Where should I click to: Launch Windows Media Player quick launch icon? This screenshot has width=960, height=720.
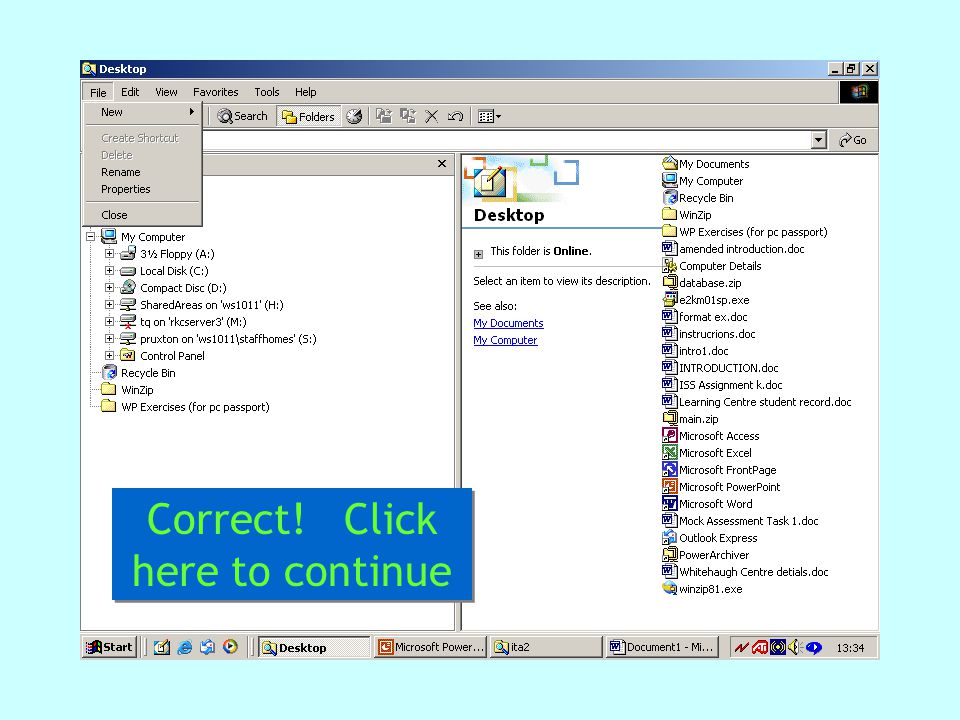(230, 647)
